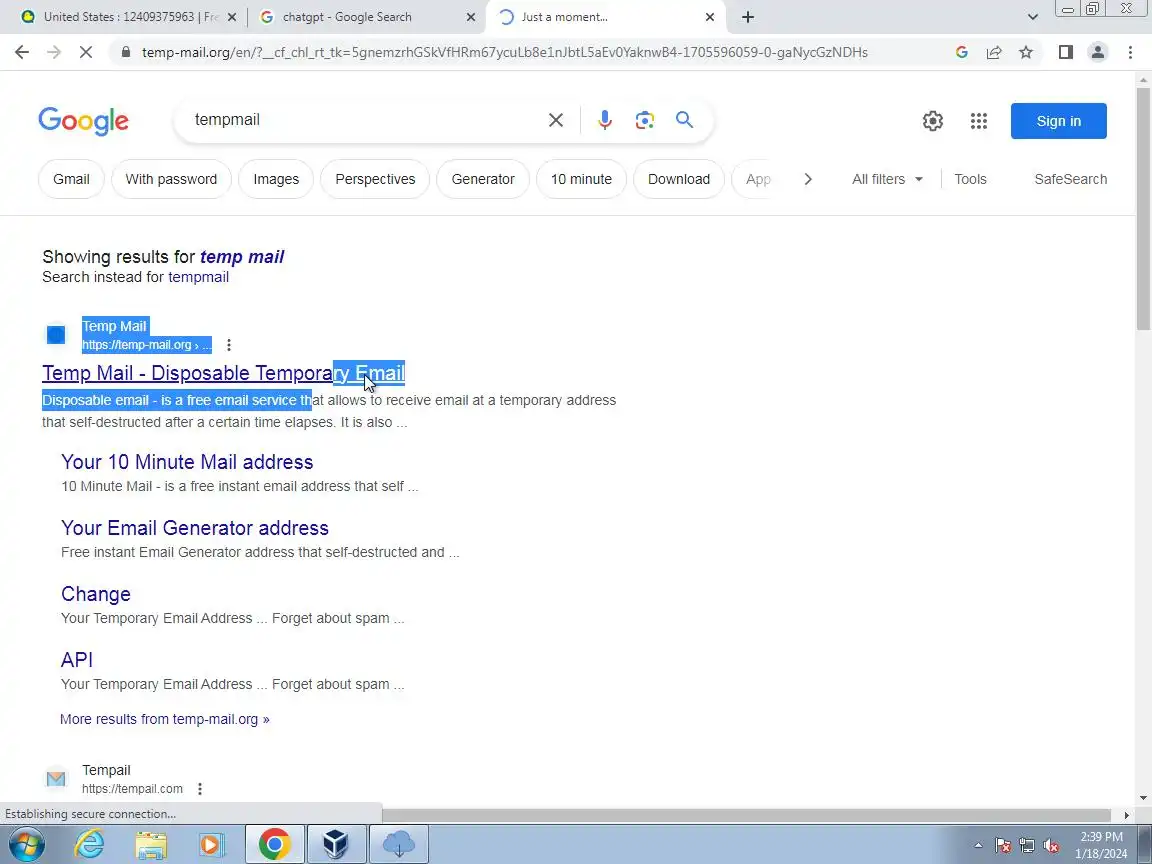Click the blue Sign in button
This screenshot has width=1152, height=864.
pos(1059,121)
